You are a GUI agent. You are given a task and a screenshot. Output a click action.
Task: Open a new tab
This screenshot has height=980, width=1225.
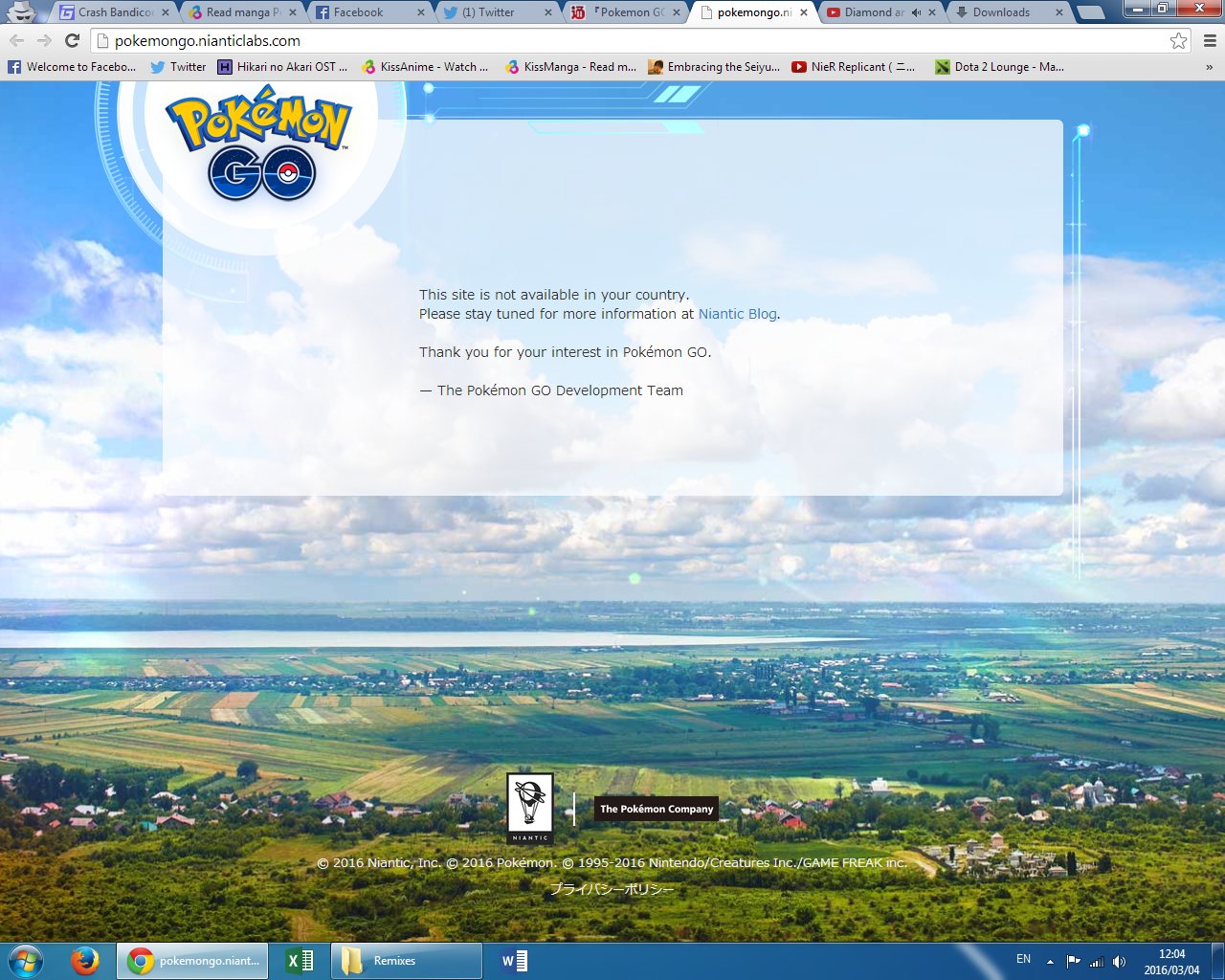click(1090, 12)
